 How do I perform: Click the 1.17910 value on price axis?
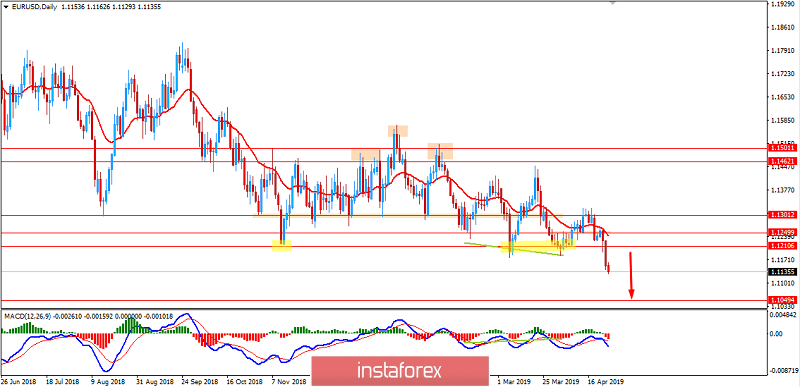[x=784, y=50]
